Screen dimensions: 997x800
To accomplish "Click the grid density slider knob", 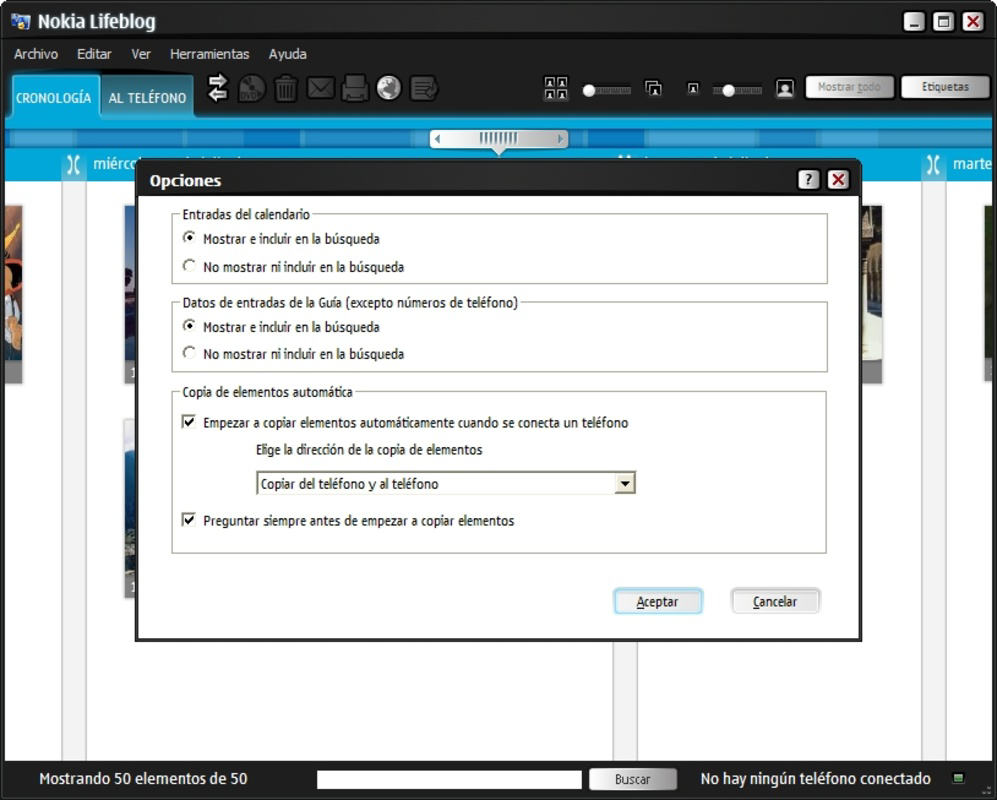I will [x=589, y=90].
